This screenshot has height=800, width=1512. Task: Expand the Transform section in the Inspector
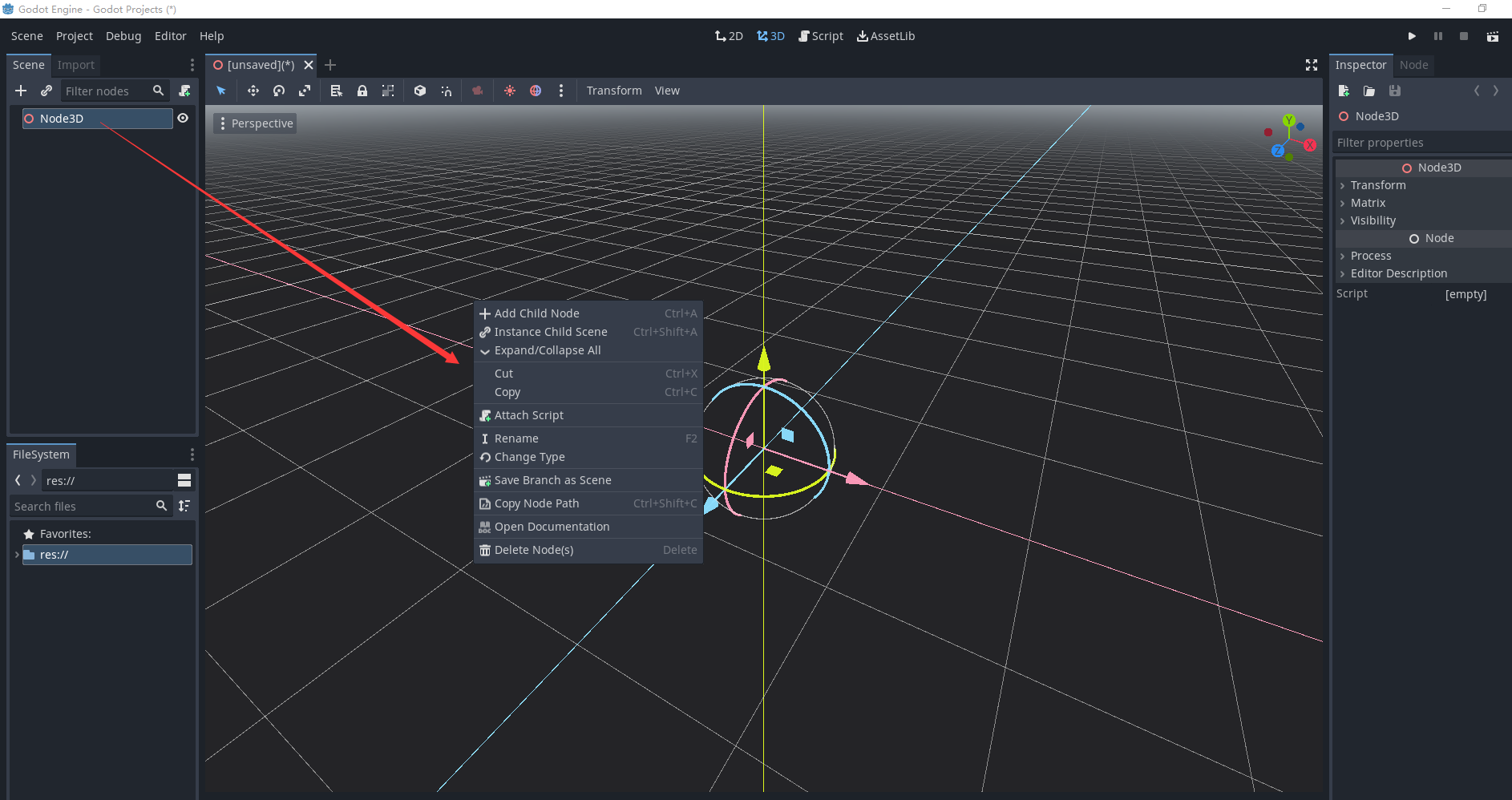pos(1377,185)
